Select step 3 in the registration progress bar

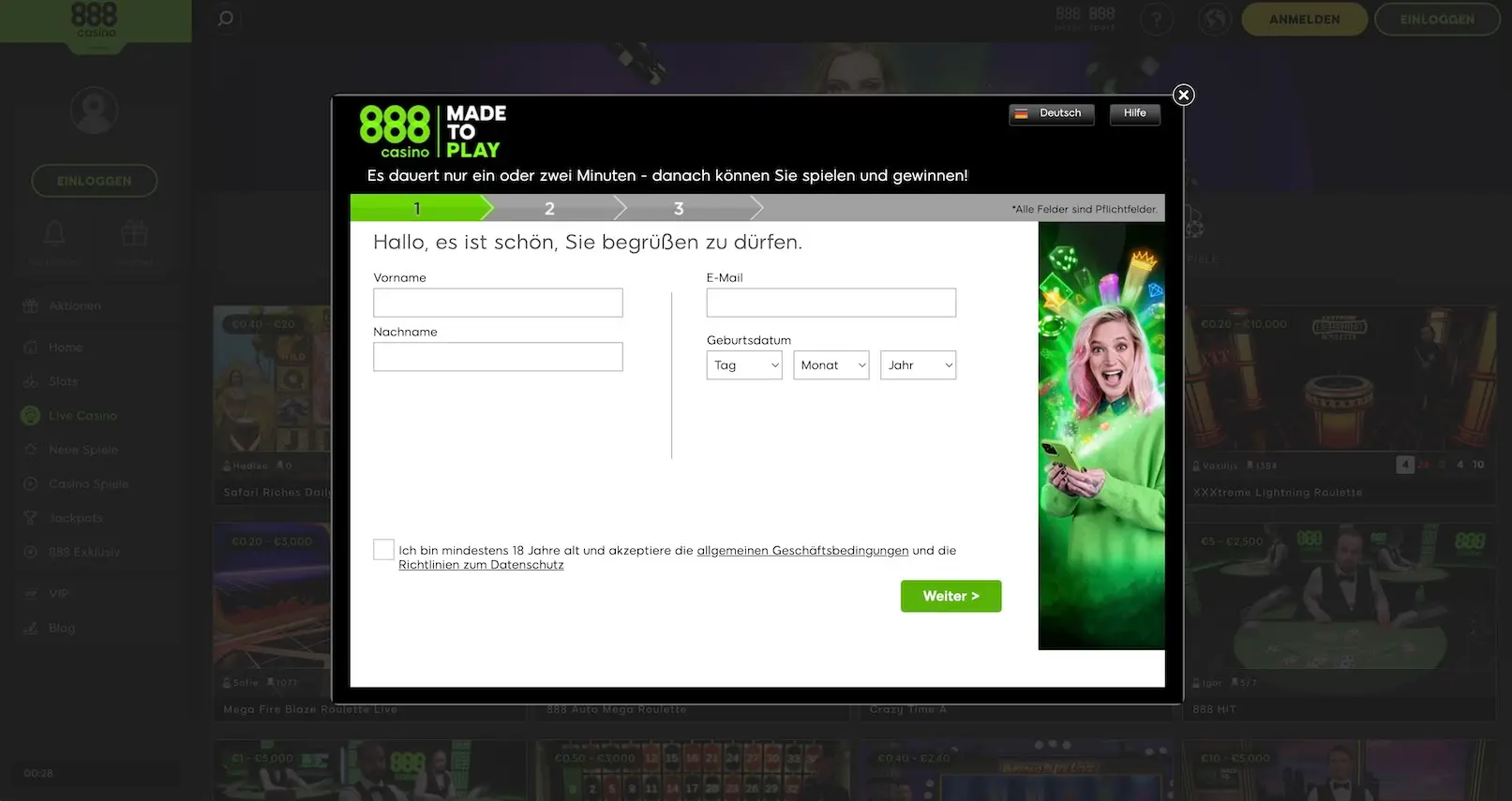(679, 208)
